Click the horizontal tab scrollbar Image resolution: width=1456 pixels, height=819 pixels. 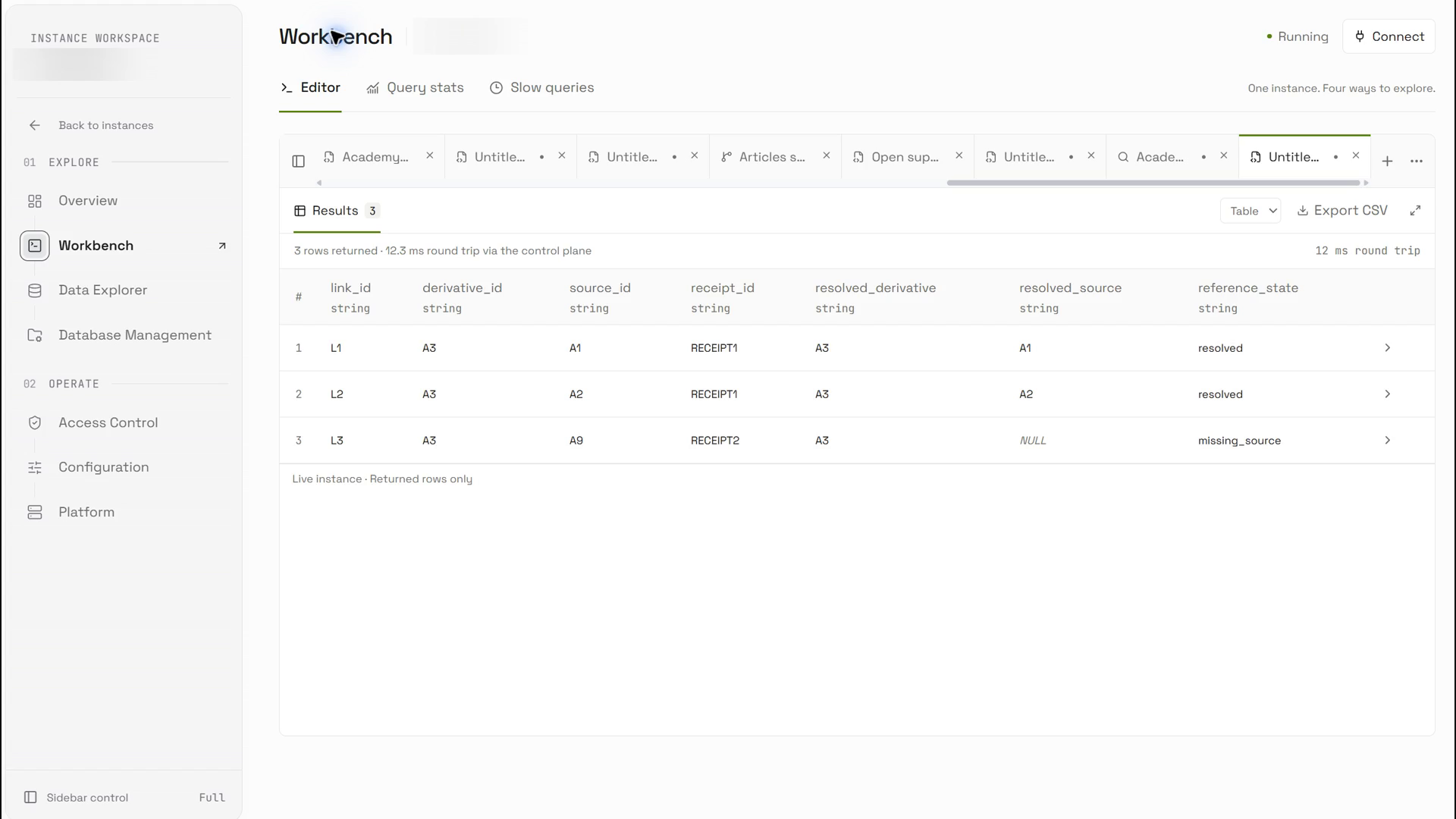pos(1153,183)
